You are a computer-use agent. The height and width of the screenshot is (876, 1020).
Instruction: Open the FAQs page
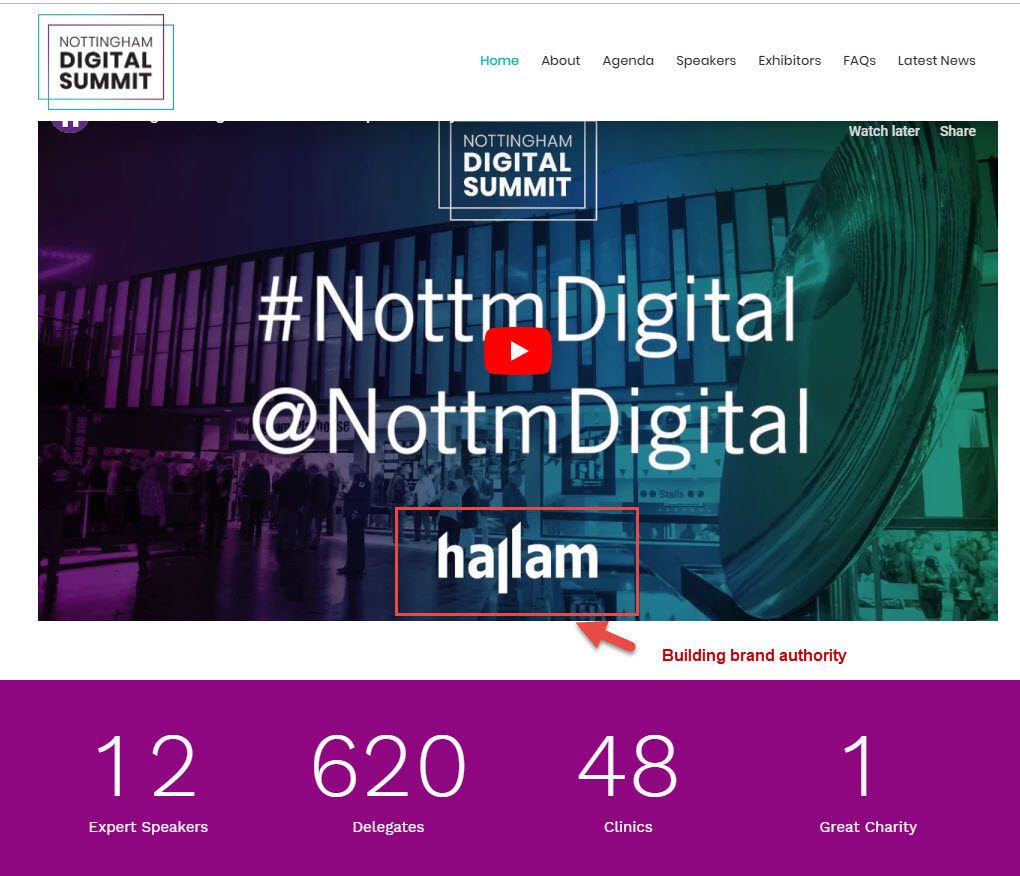pos(859,60)
